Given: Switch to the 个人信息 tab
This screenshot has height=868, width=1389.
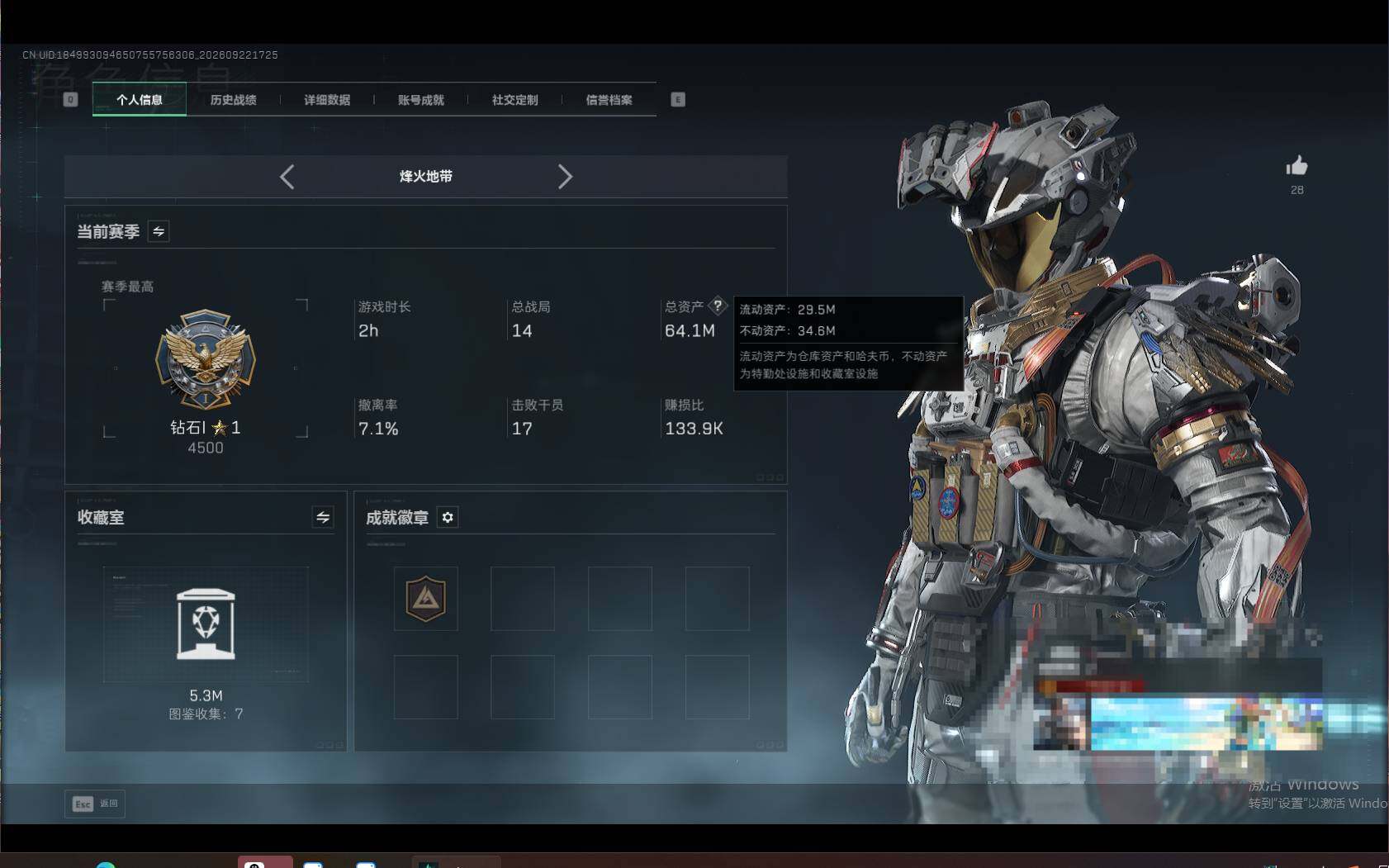Looking at the screenshot, I should click(140, 100).
